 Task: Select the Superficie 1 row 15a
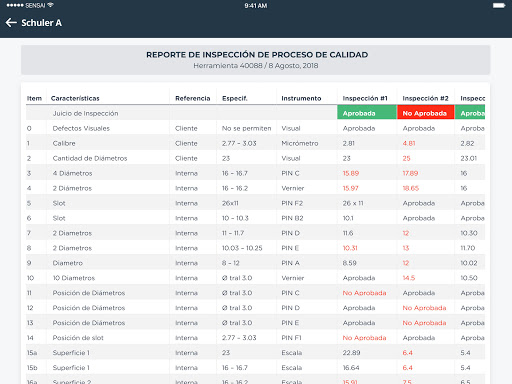(x=255, y=353)
